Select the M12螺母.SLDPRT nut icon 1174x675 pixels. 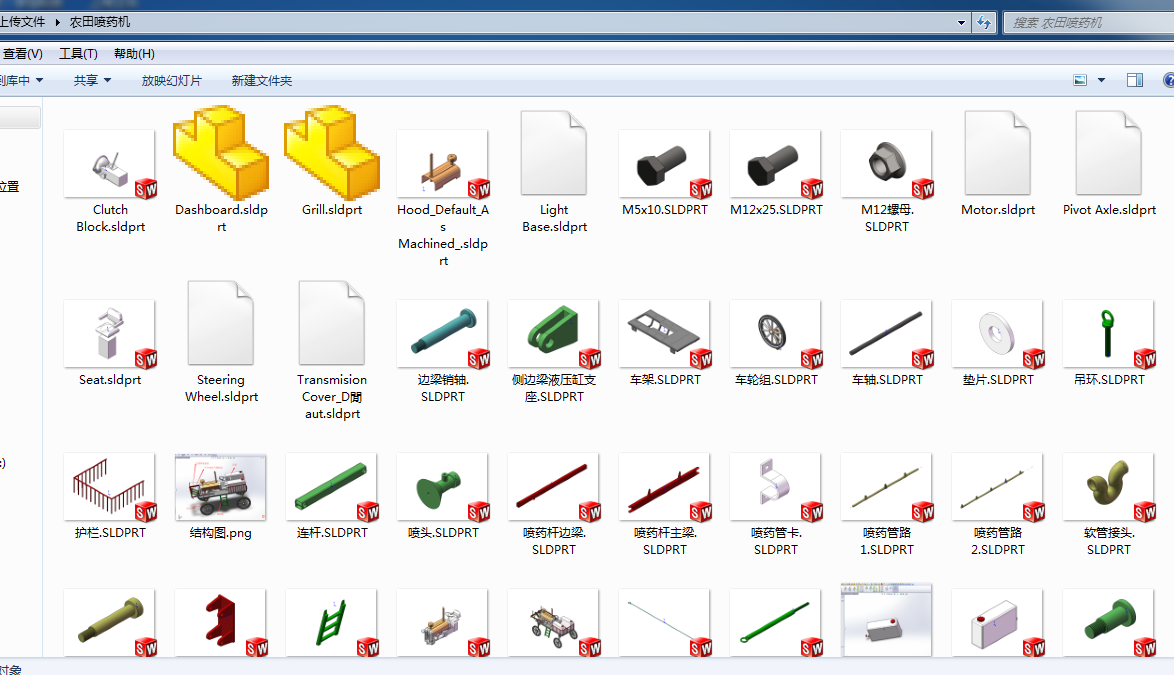pos(886,163)
